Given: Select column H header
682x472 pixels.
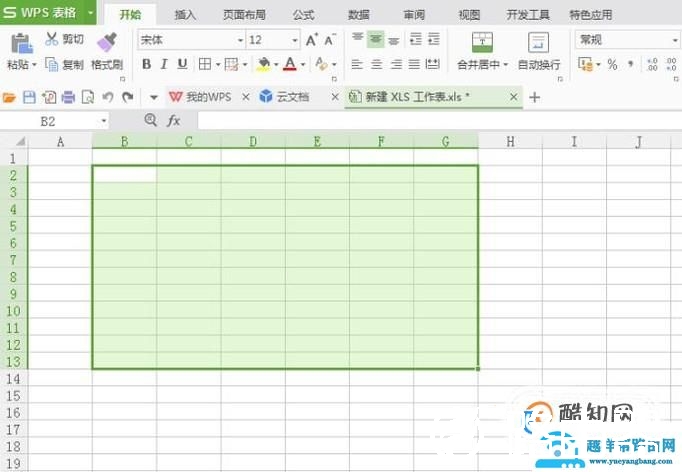Looking at the screenshot, I should (x=511, y=141).
